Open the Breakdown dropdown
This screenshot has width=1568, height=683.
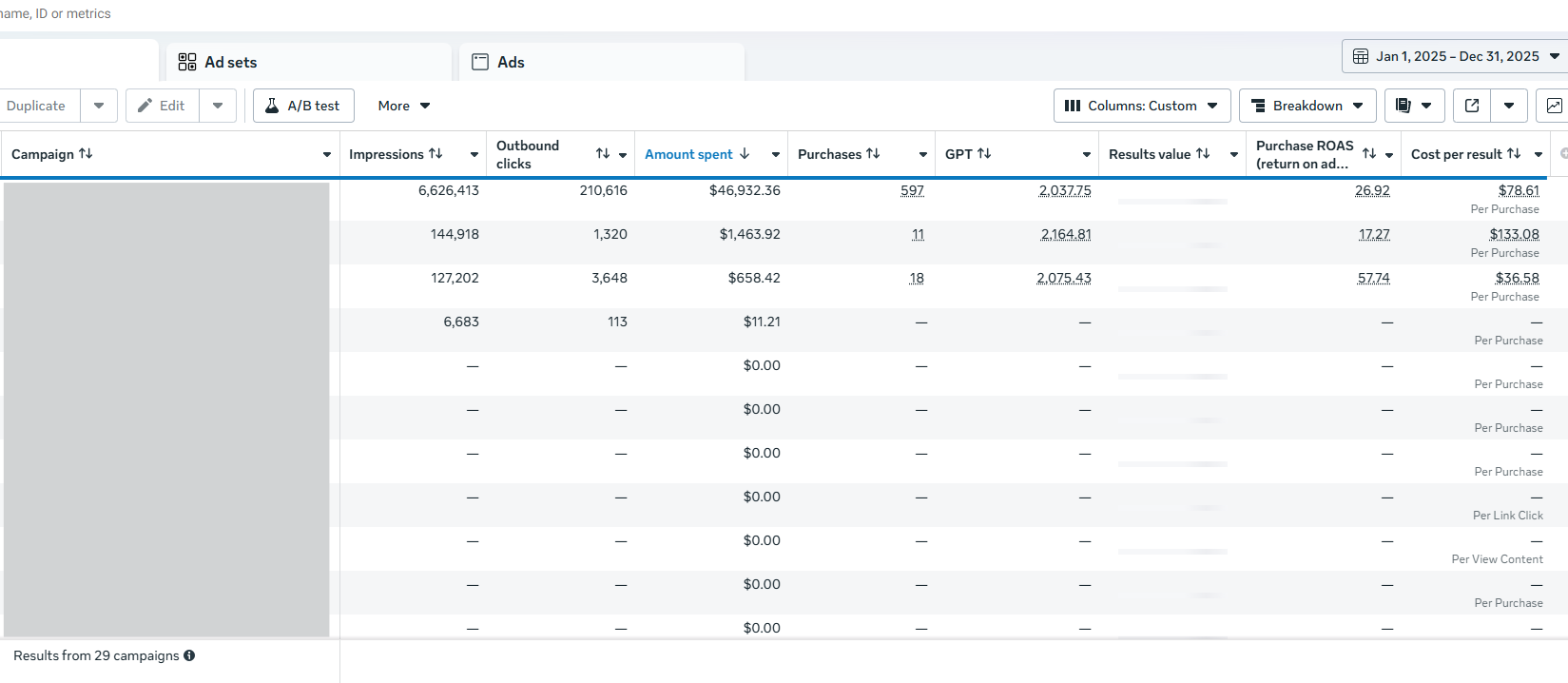[1307, 106]
